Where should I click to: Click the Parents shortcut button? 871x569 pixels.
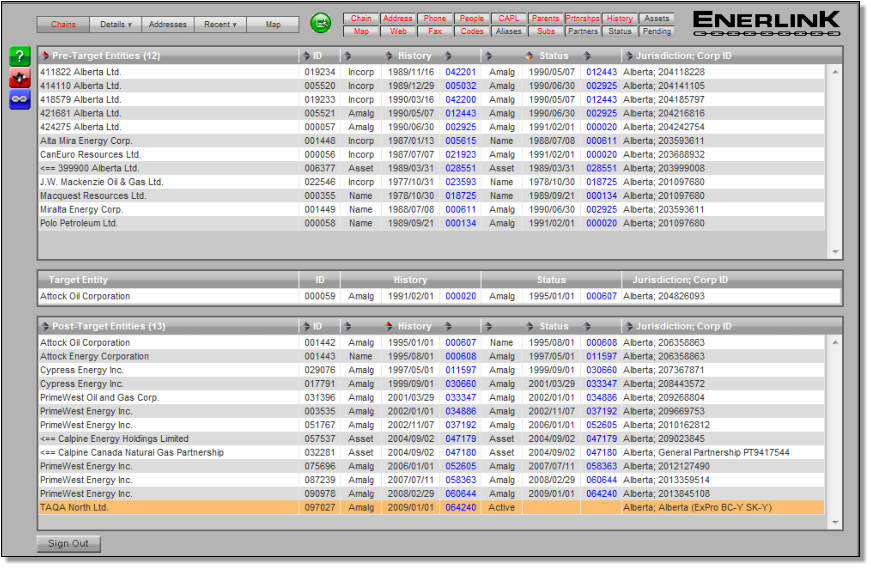click(545, 18)
